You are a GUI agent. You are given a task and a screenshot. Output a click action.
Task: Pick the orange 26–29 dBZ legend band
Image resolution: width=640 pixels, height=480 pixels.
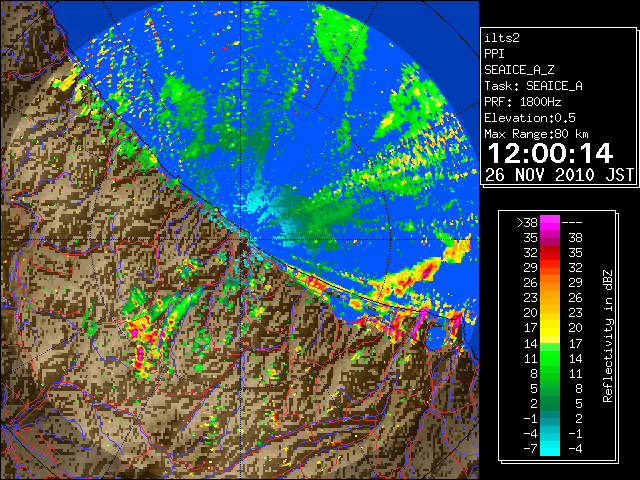(550, 283)
